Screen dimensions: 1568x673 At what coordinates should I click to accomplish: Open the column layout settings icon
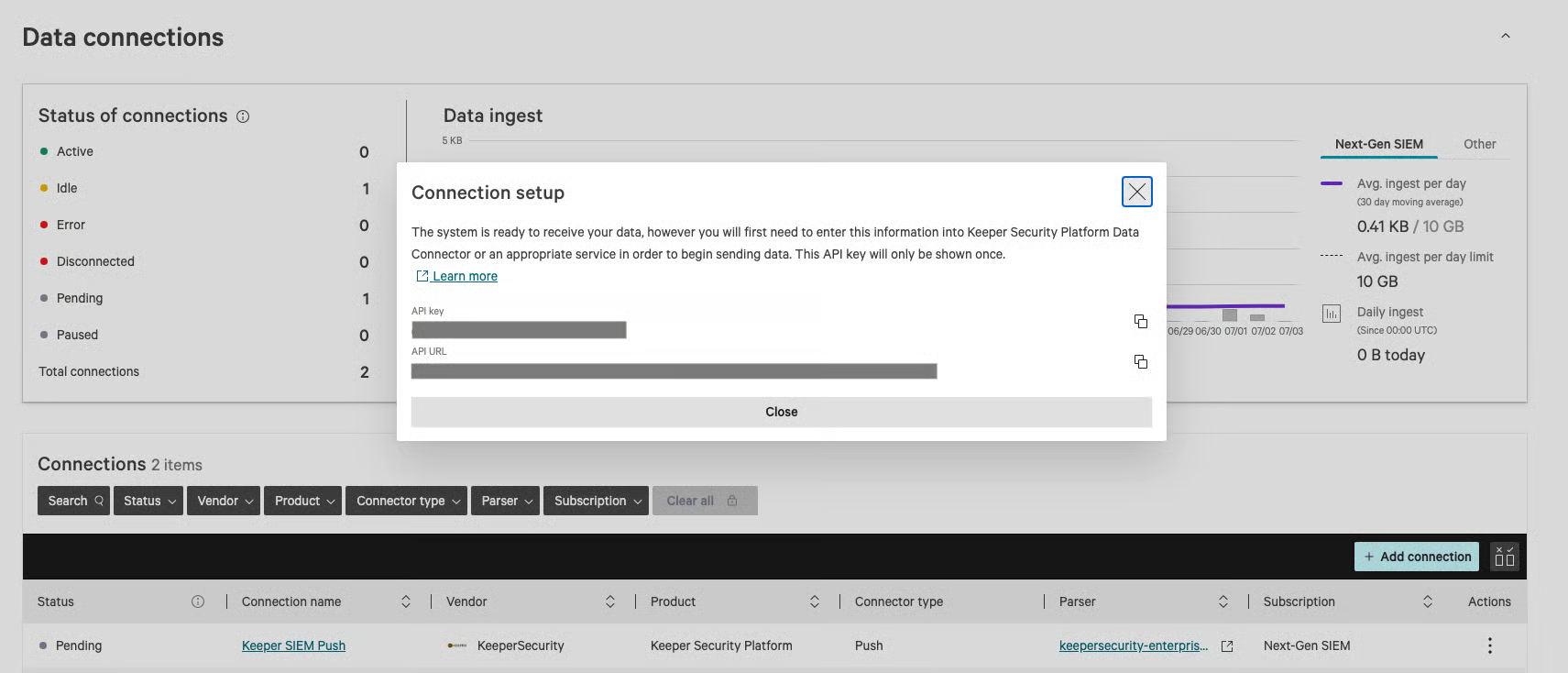click(x=1504, y=557)
